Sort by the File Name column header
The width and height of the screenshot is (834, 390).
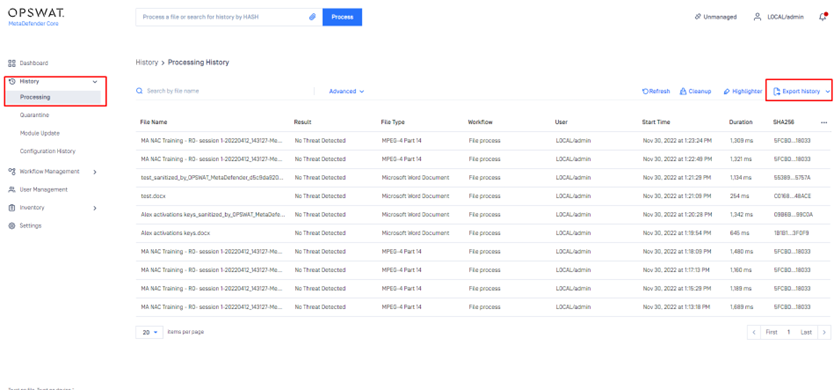[153, 122]
